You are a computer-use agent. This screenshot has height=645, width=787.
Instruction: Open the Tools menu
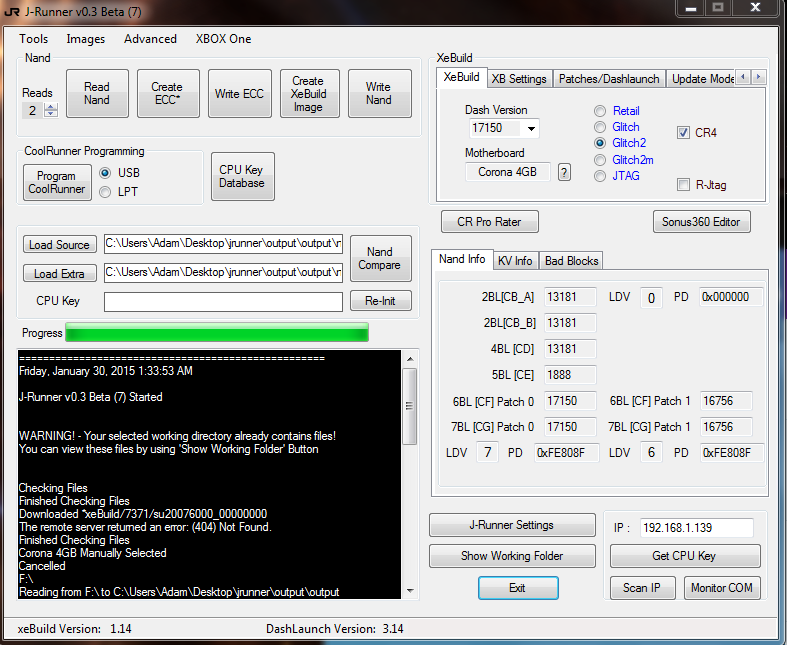(x=34, y=39)
